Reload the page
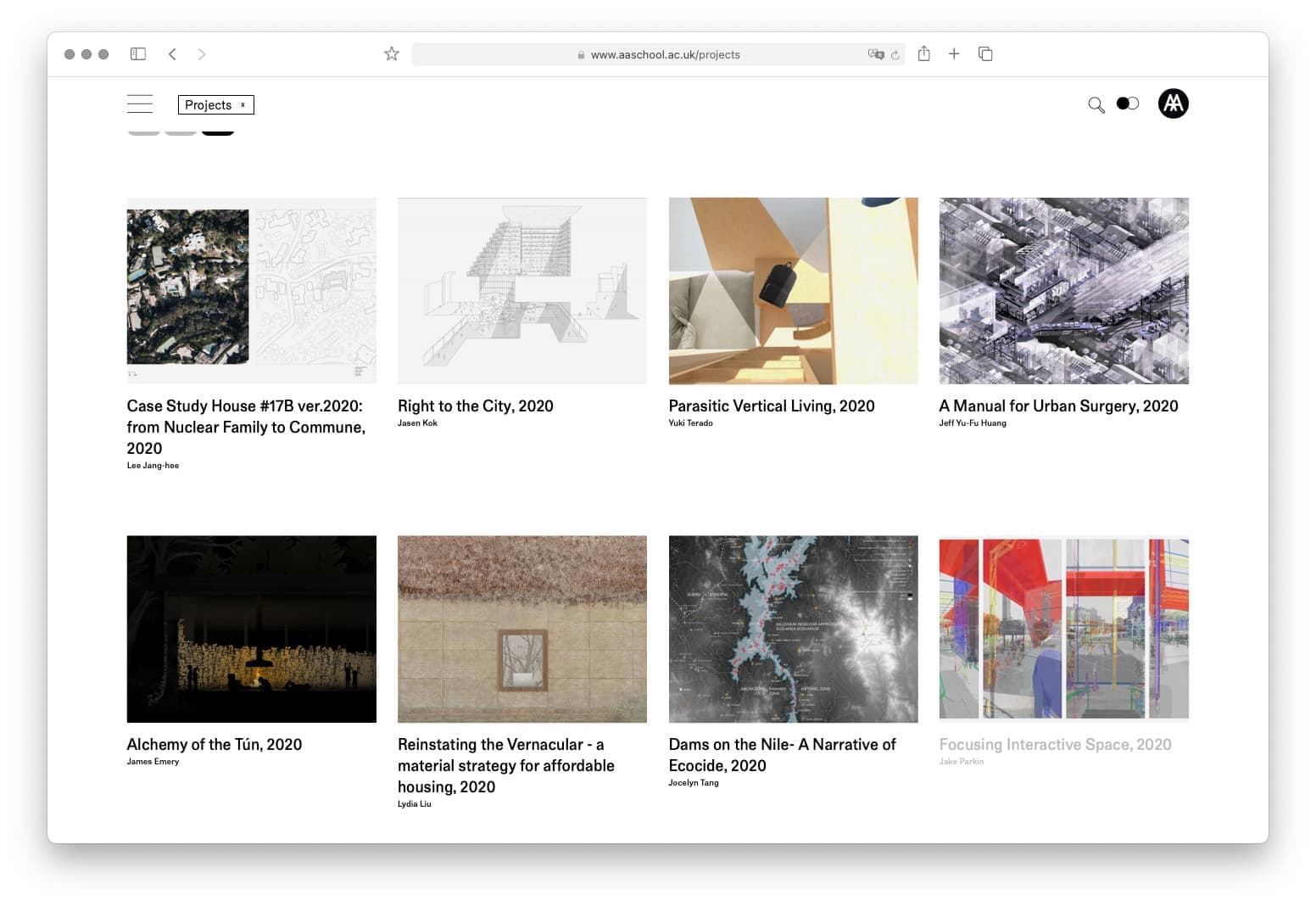1316x906 pixels. pyautogui.click(x=895, y=54)
